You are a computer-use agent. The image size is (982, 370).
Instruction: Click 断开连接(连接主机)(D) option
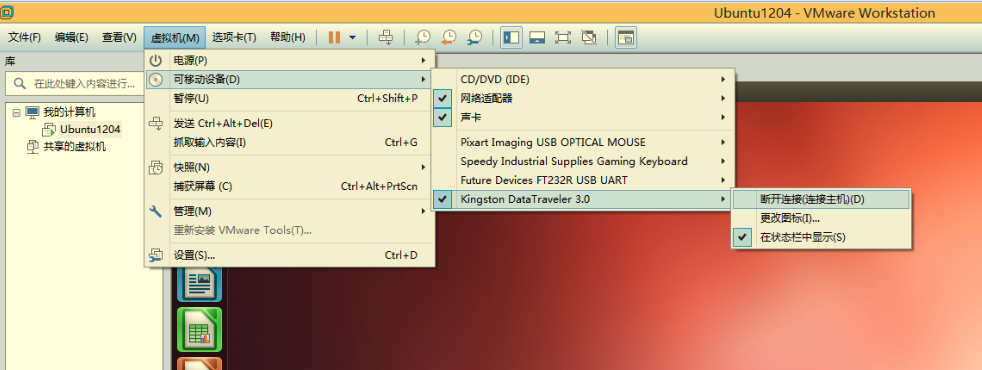[821, 200]
